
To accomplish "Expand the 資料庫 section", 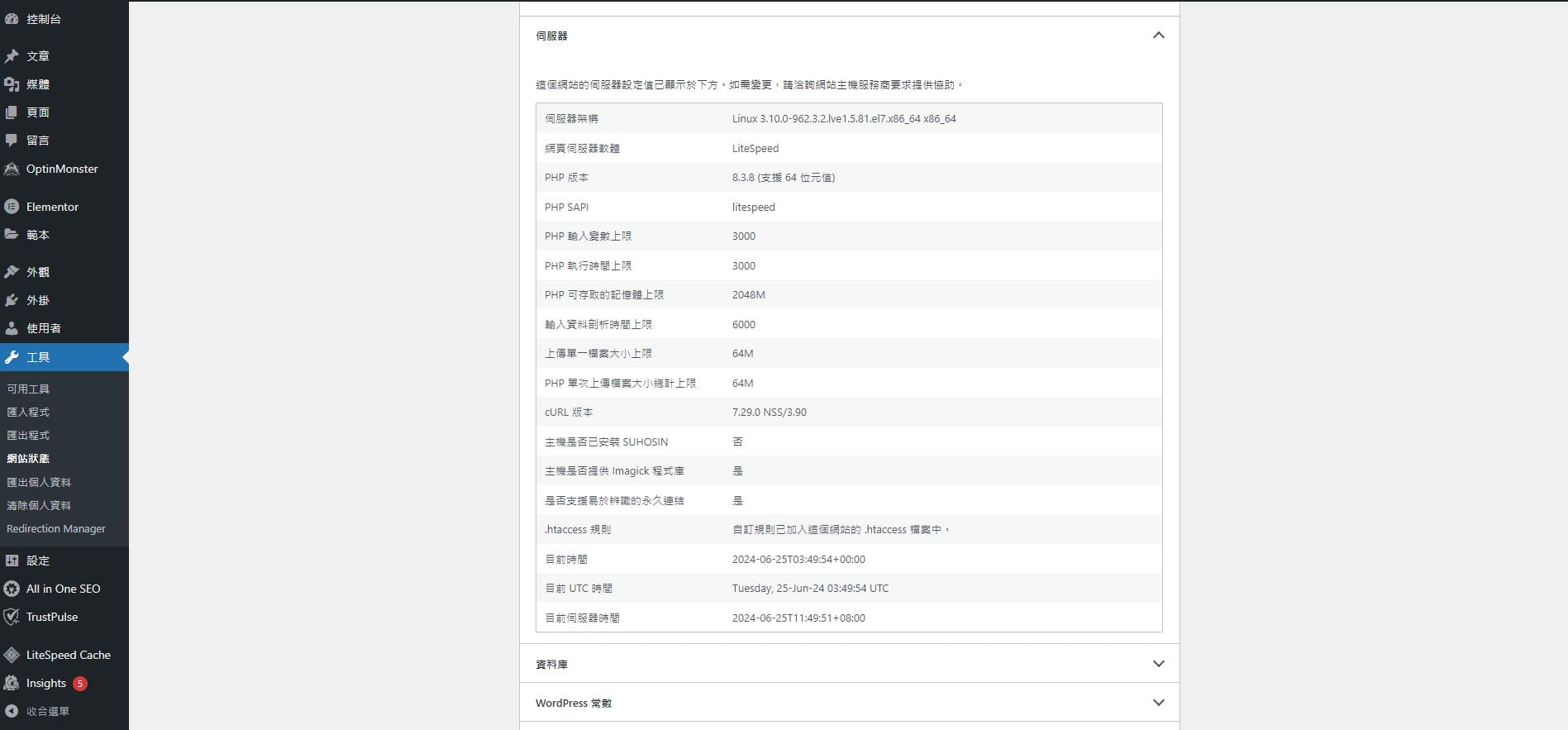I will coord(1158,664).
